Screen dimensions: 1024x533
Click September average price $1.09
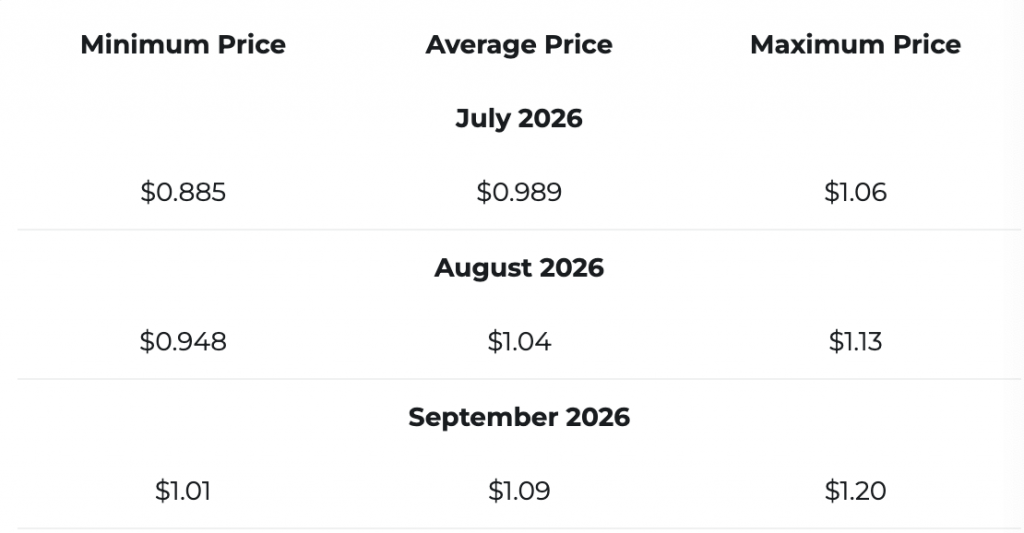click(x=519, y=491)
